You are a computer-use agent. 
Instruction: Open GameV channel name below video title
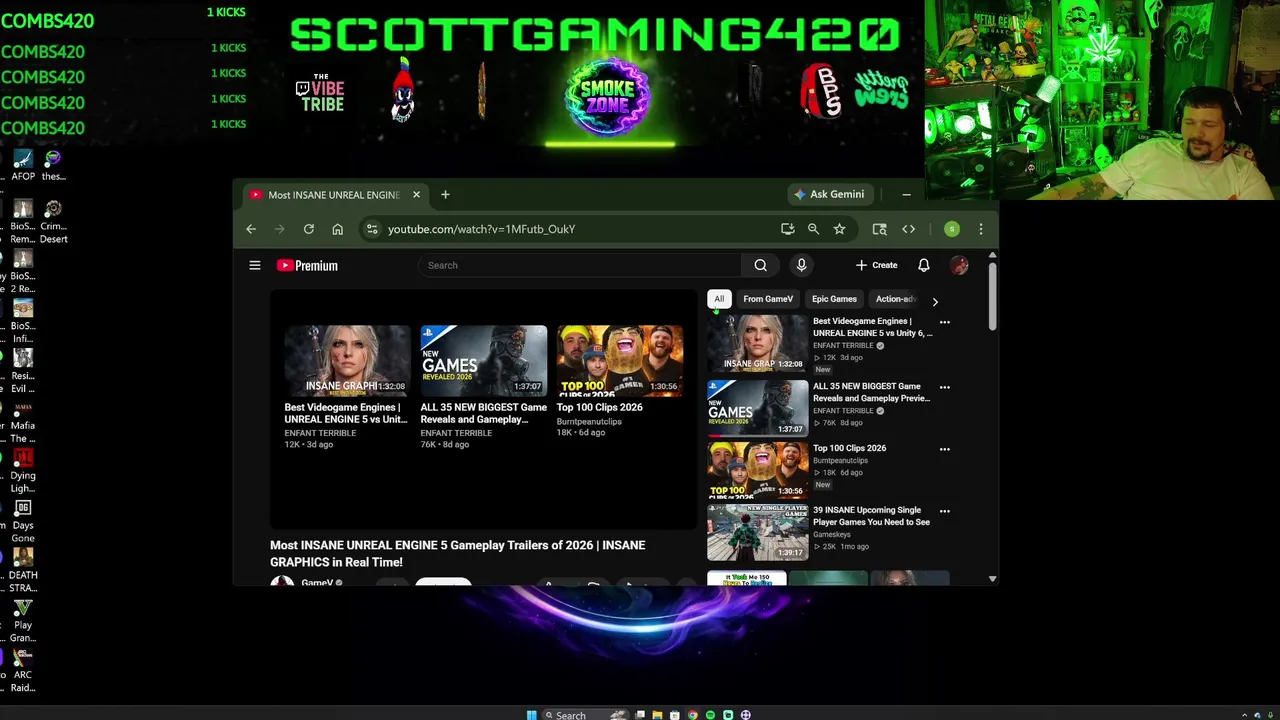pos(317,581)
